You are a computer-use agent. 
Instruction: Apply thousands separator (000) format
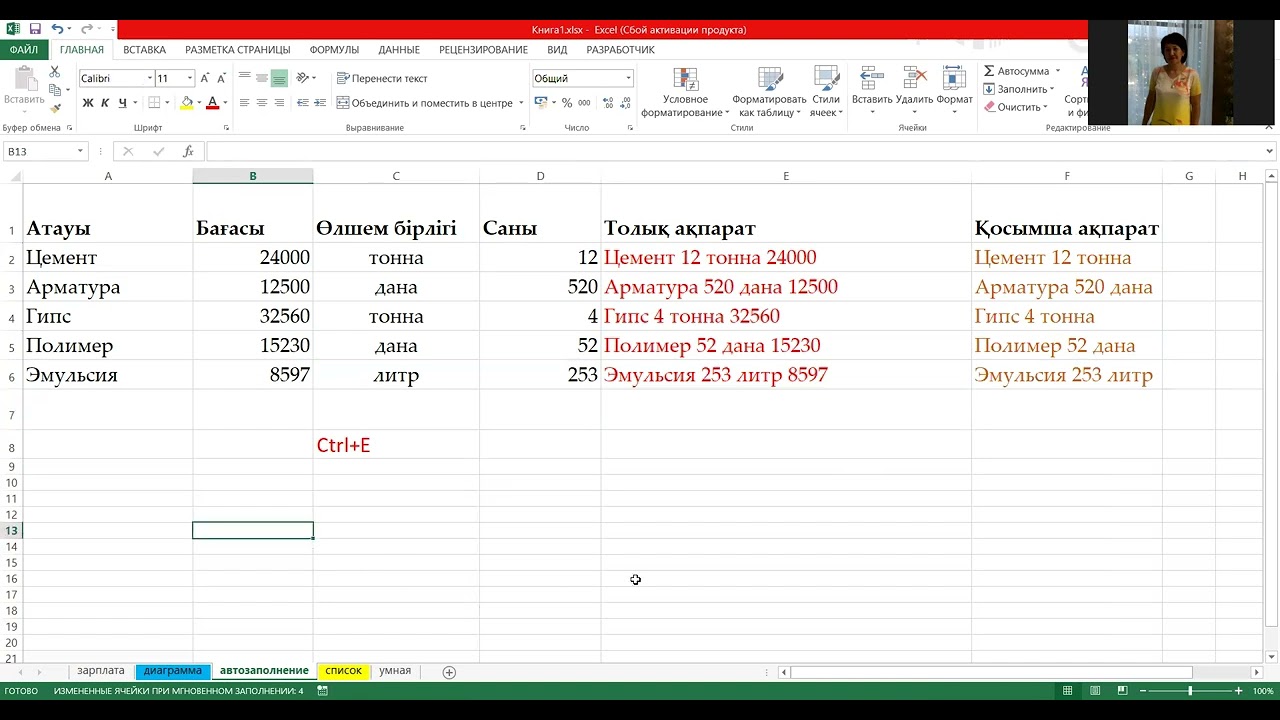click(585, 103)
